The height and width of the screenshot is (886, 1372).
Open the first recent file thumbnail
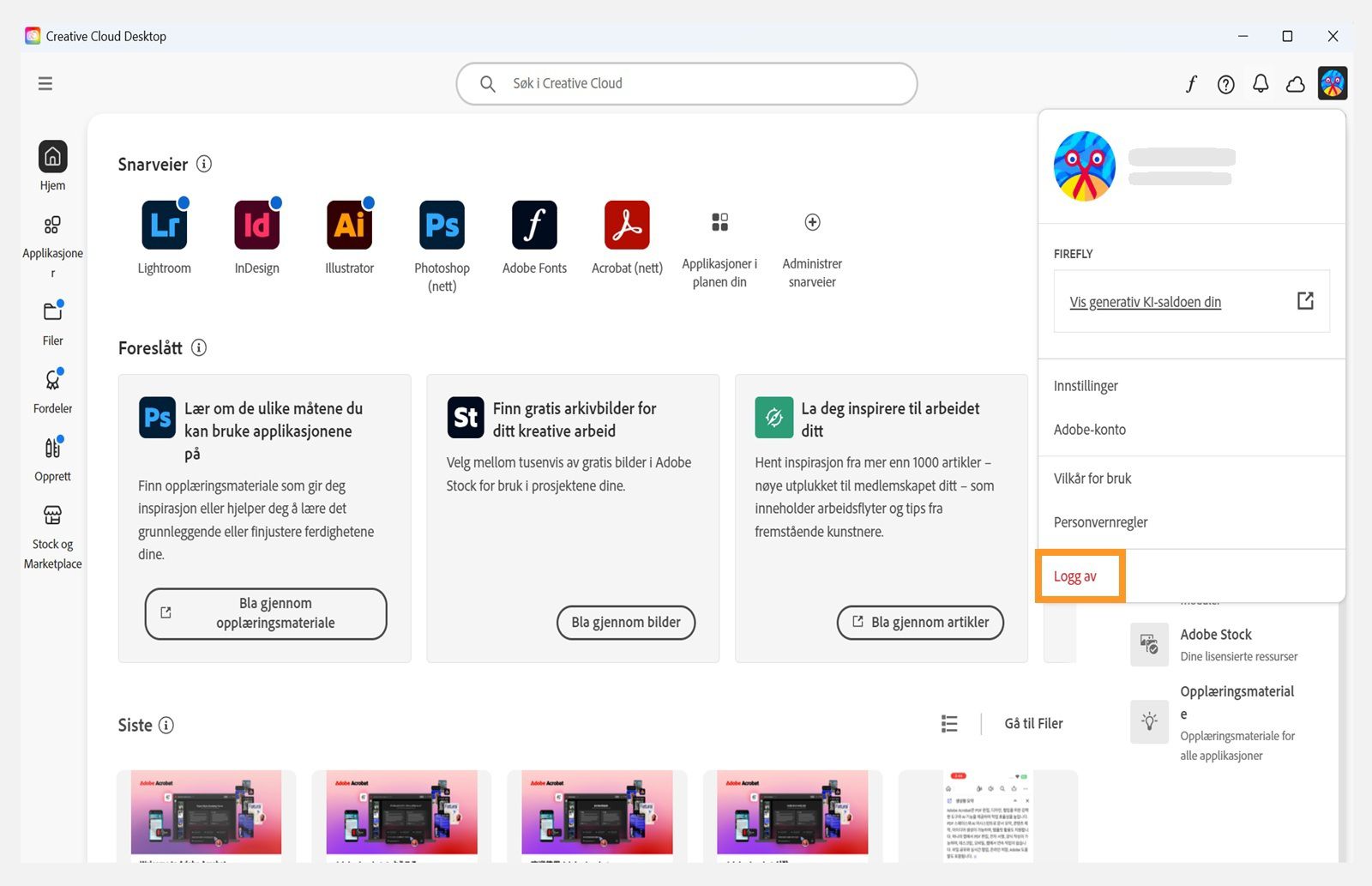click(206, 812)
